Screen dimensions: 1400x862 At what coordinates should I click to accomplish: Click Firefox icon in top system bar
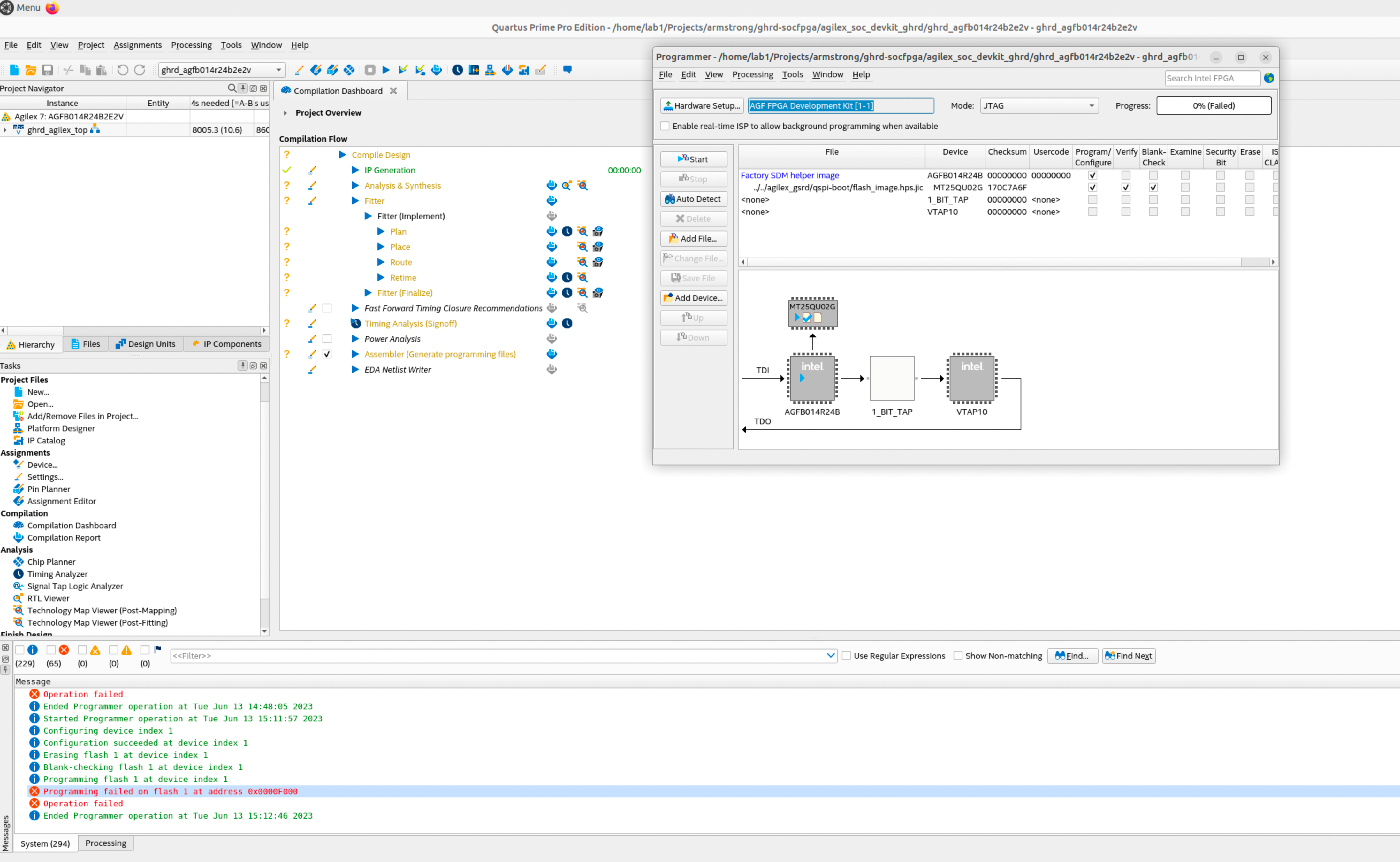[52, 8]
